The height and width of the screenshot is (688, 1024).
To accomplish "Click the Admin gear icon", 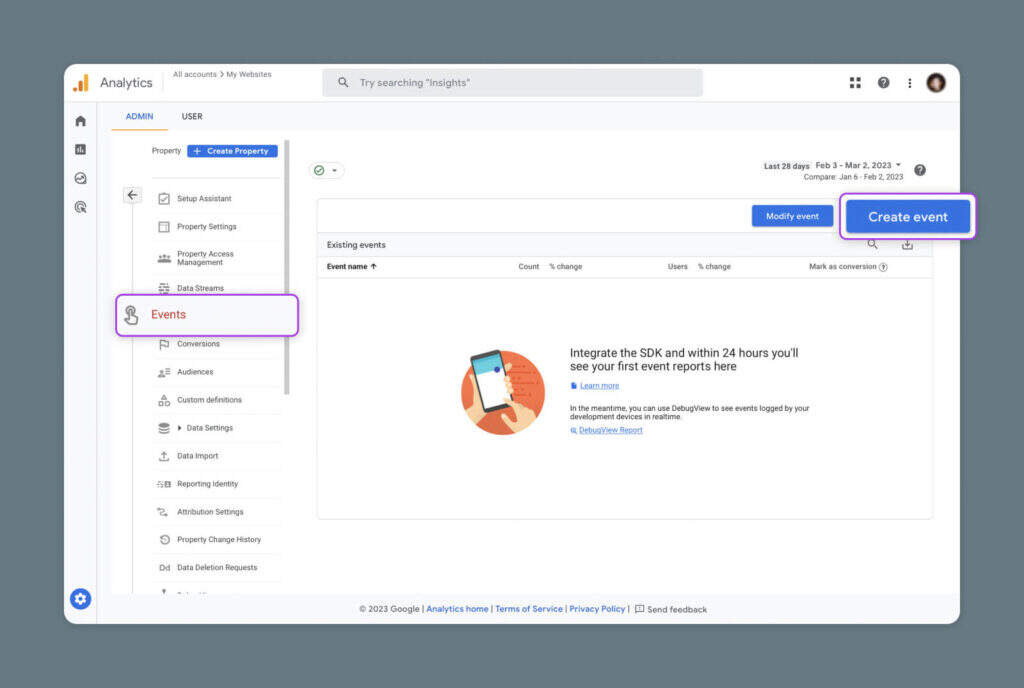I will [81, 599].
